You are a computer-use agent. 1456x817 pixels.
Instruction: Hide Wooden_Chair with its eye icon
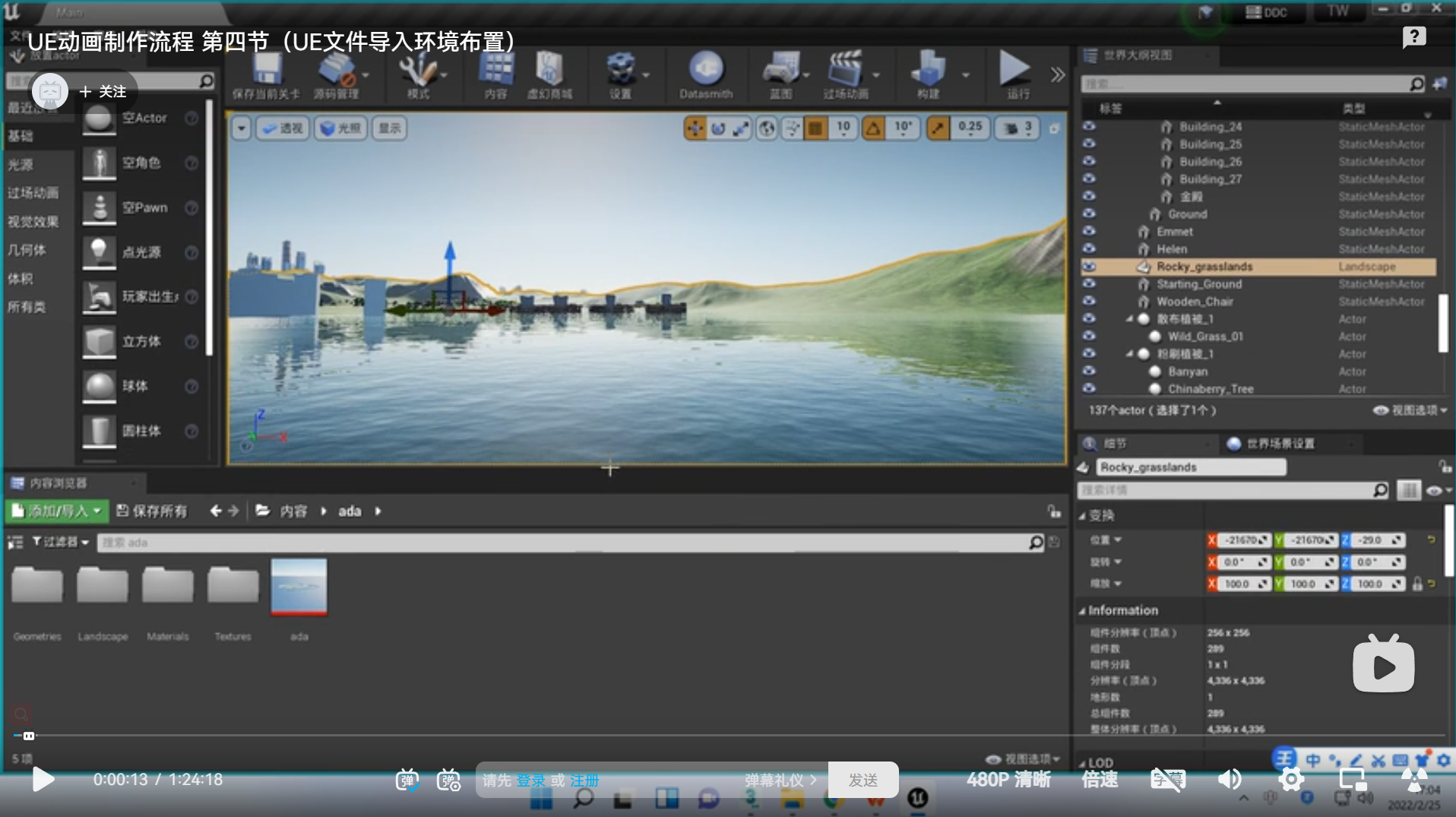point(1089,301)
